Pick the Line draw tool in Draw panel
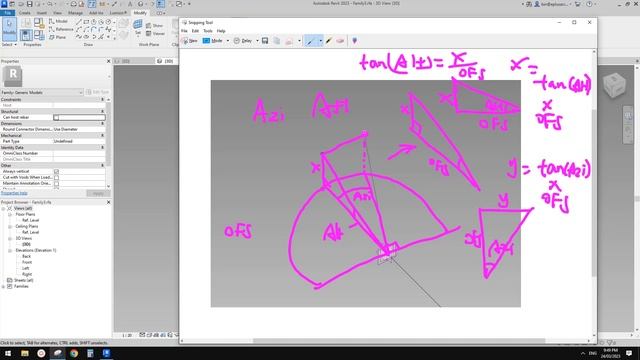 click(x=79, y=22)
